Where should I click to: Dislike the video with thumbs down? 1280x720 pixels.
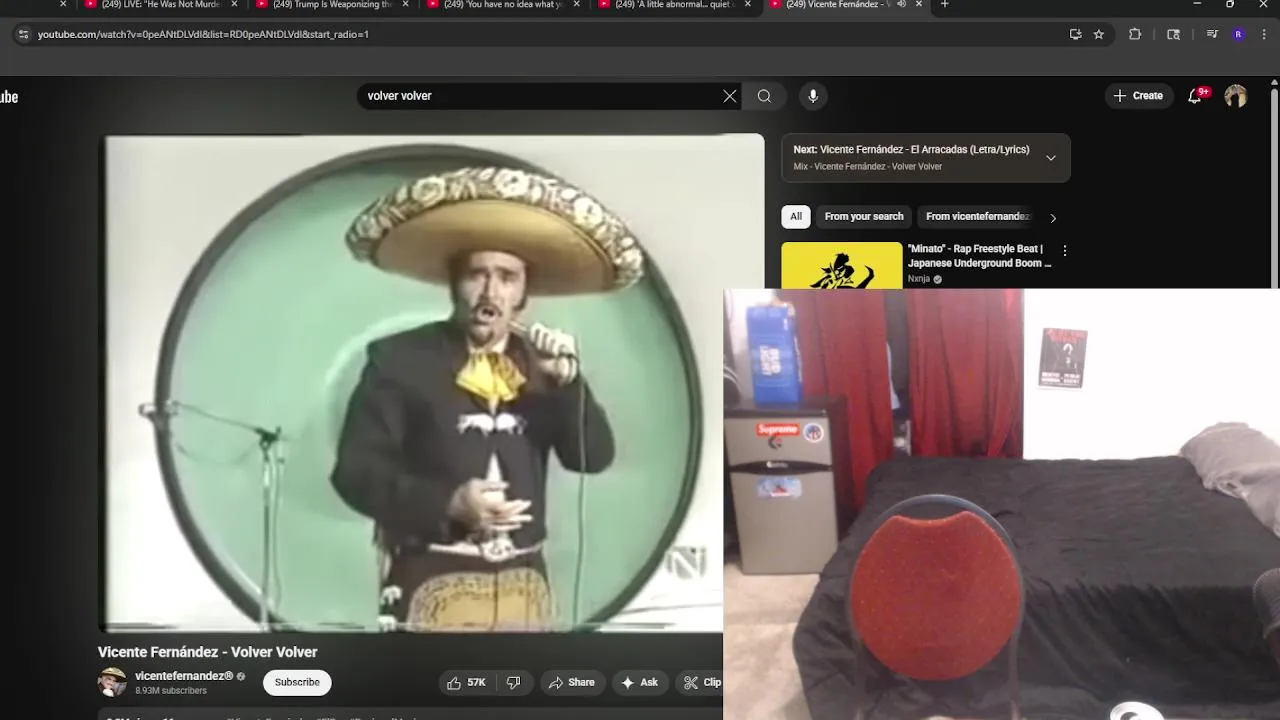click(514, 682)
